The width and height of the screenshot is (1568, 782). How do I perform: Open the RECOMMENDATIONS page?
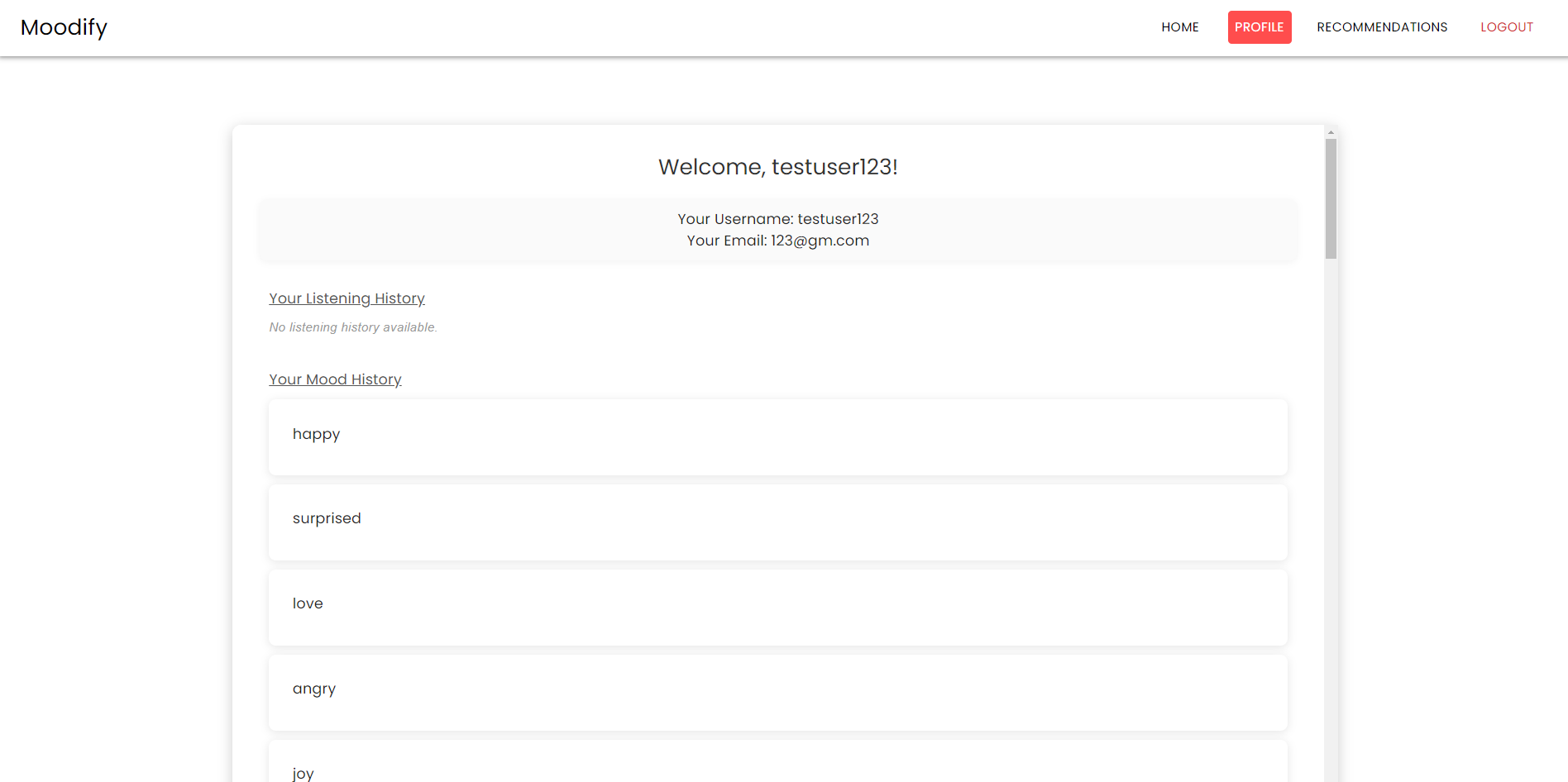[1382, 27]
